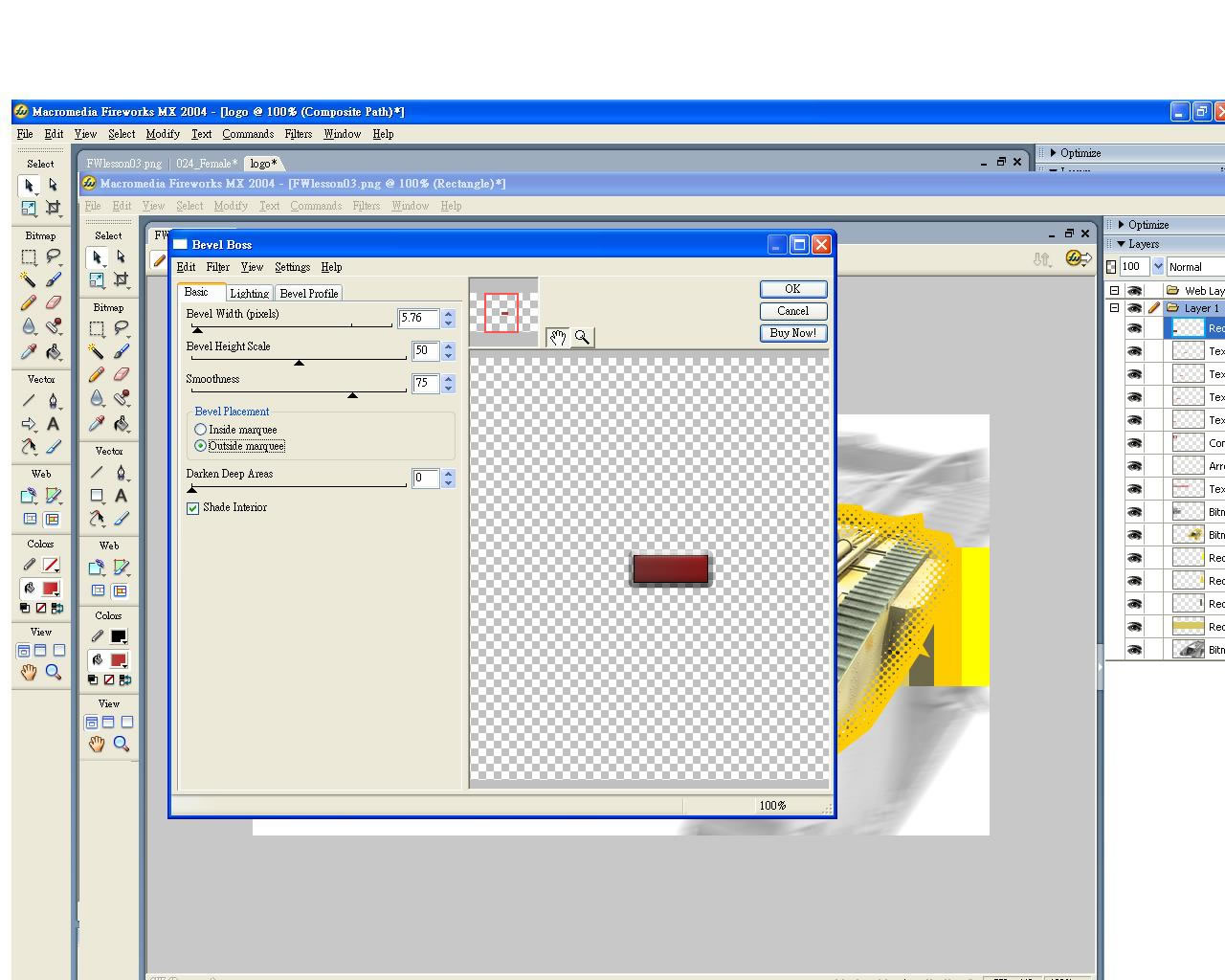Image resolution: width=1225 pixels, height=980 pixels.
Task: Open the layer opacity dropdown arrow
Action: click(1158, 267)
